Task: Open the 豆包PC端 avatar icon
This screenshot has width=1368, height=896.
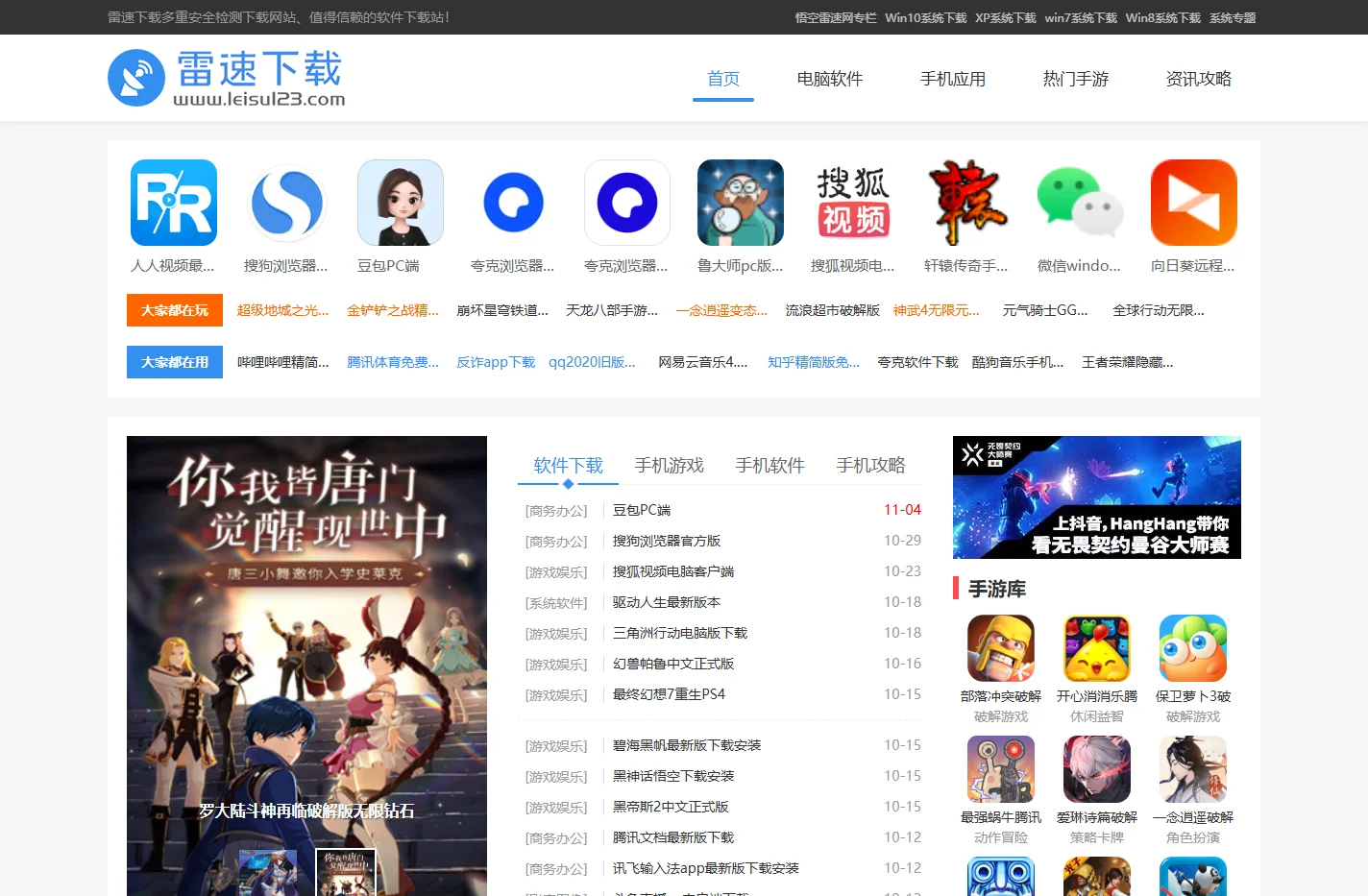Action: tap(401, 203)
